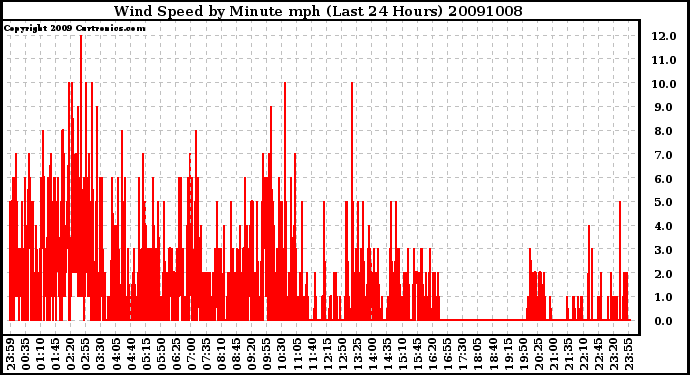Click the 12.0 y-axis label
This screenshot has height=375, width=690.
[664, 36]
